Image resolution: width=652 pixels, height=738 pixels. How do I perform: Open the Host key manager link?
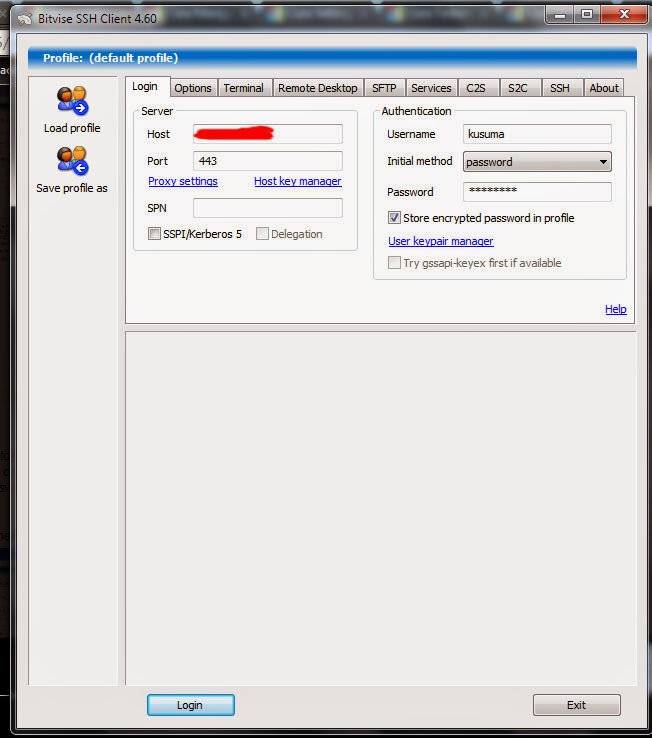click(298, 181)
